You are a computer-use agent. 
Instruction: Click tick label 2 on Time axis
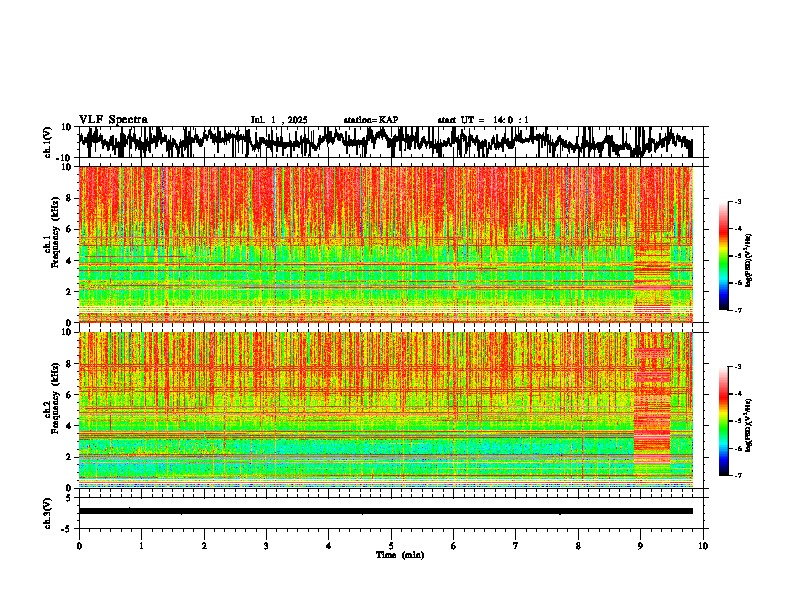(204, 546)
